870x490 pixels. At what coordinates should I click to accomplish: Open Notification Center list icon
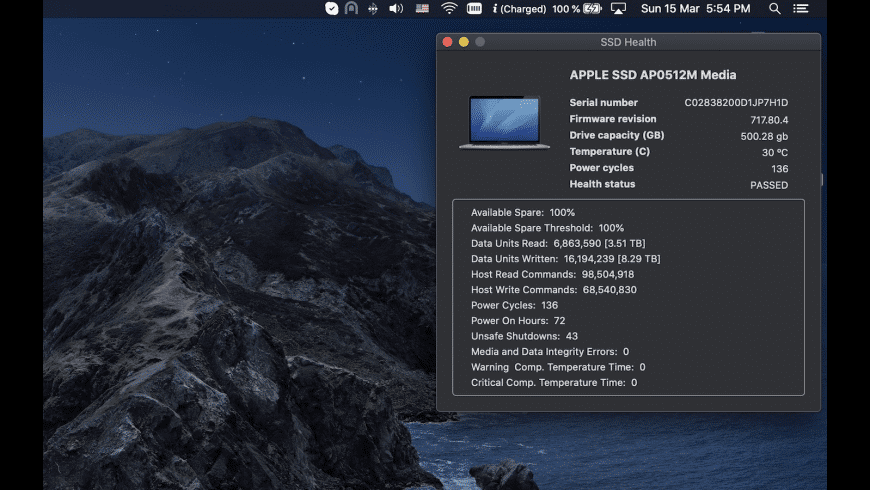[x=801, y=8]
